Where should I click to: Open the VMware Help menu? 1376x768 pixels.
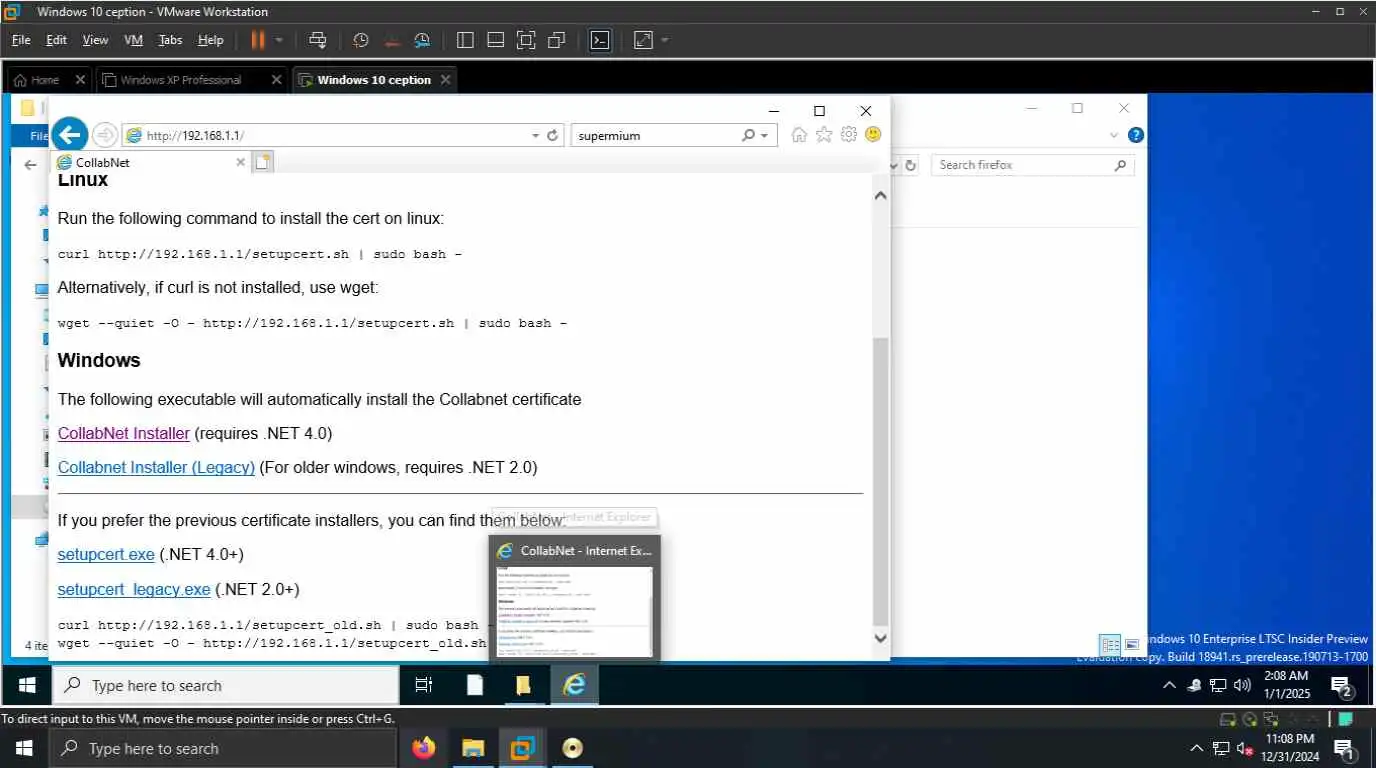point(210,40)
